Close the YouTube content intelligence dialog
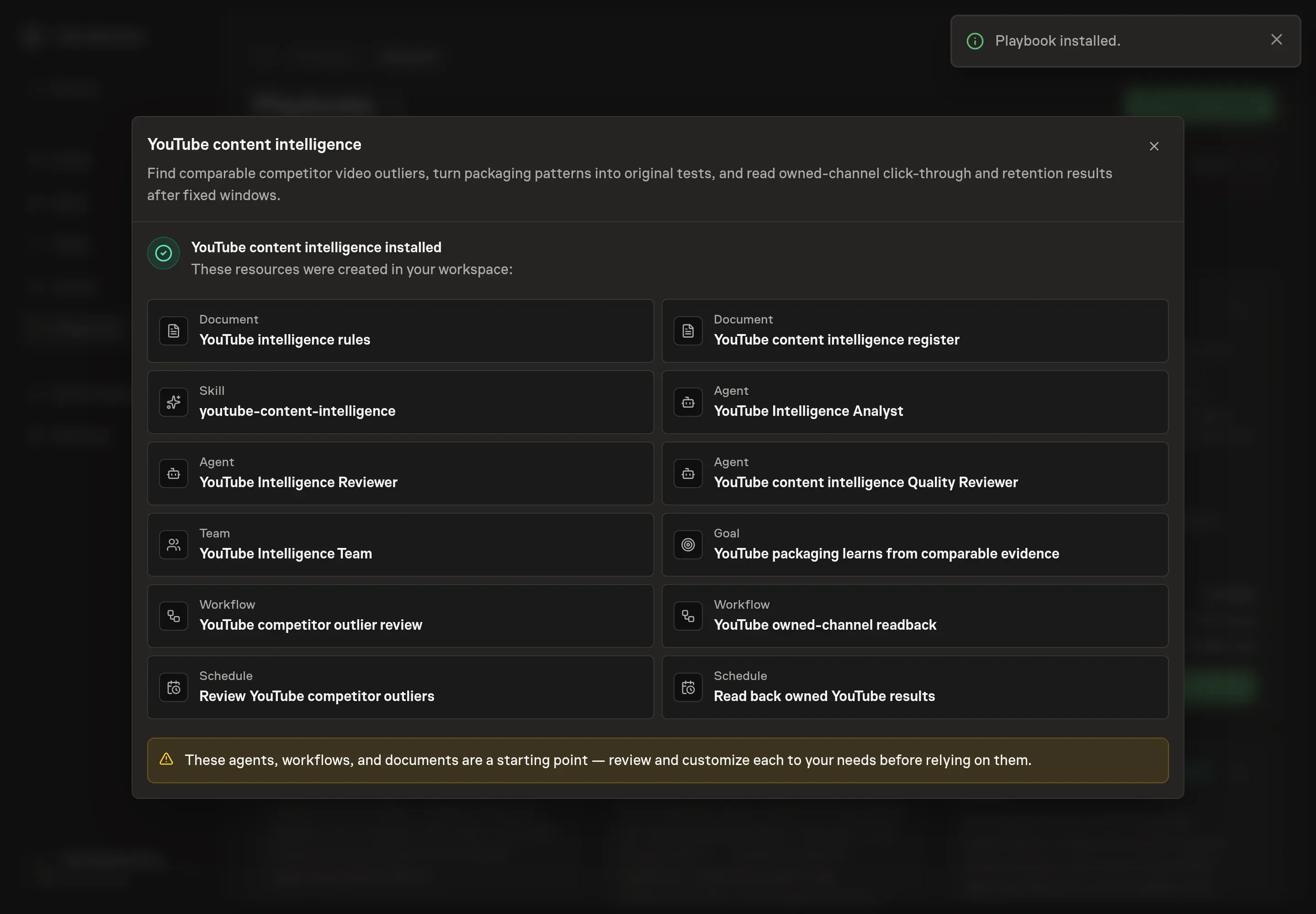The image size is (1316, 914). [x=1154, y=147]
